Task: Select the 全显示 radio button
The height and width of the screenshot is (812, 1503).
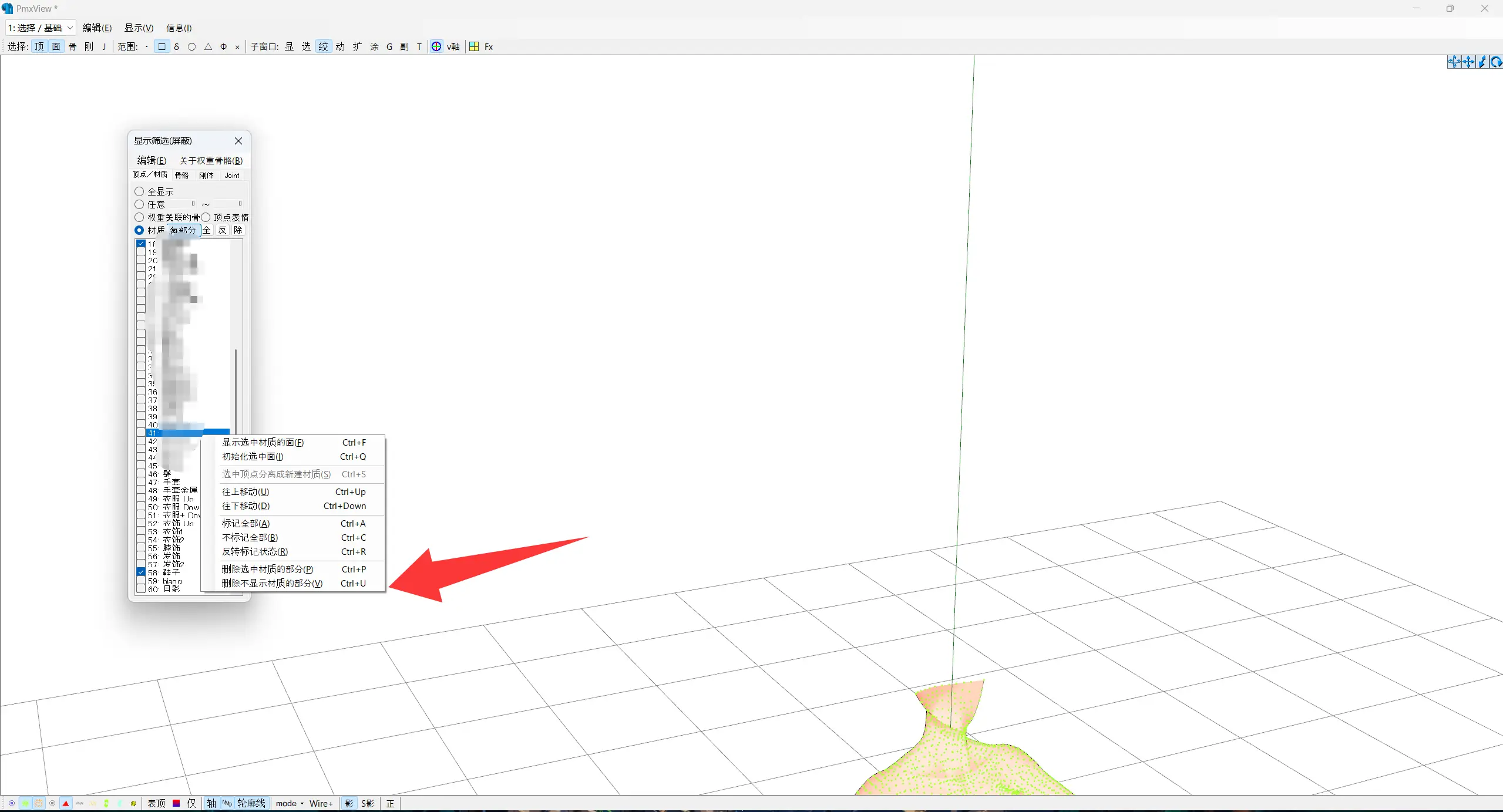Action: tap(139, 191)
